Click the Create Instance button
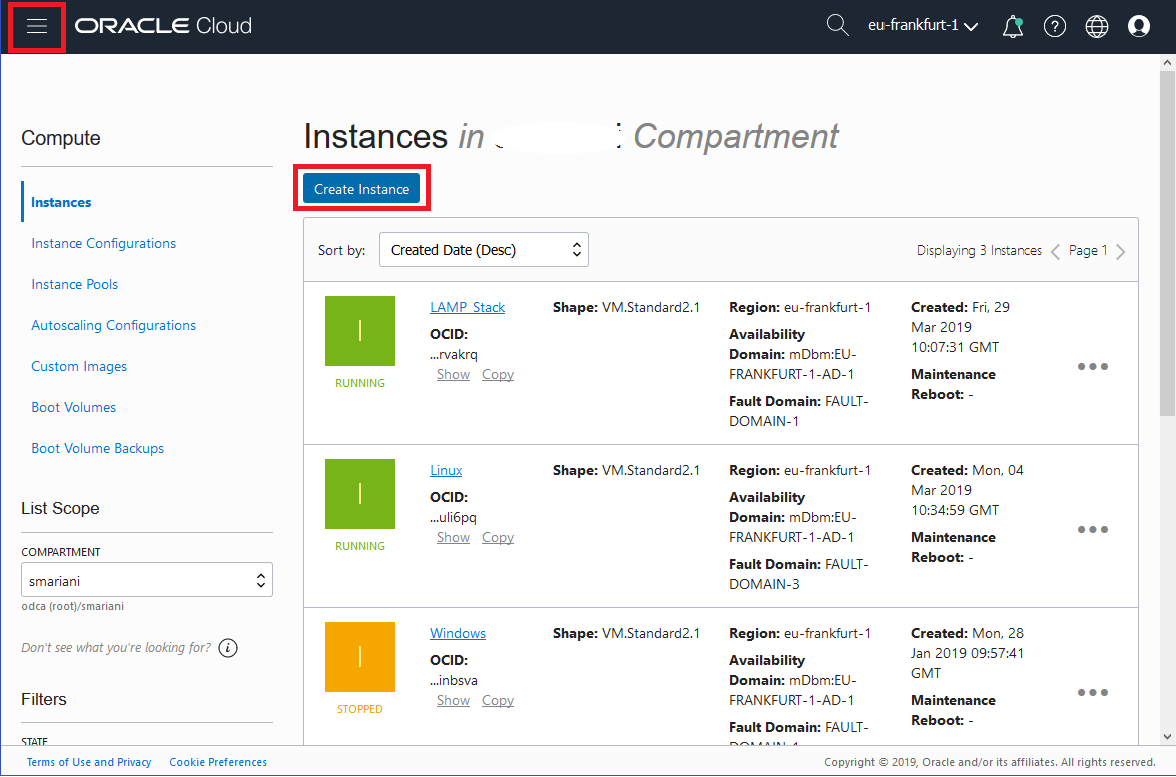 [362, 189]
